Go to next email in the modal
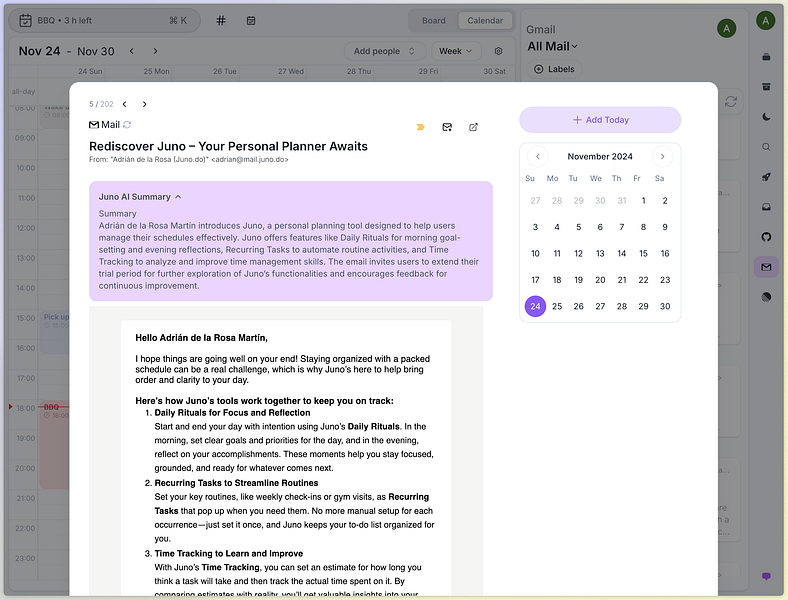This screenshot has height=600, width=788. [x=145, y=104]
